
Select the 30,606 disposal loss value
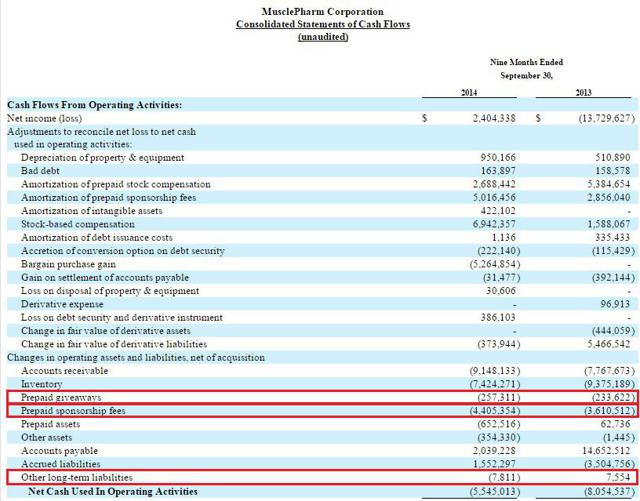501,291
